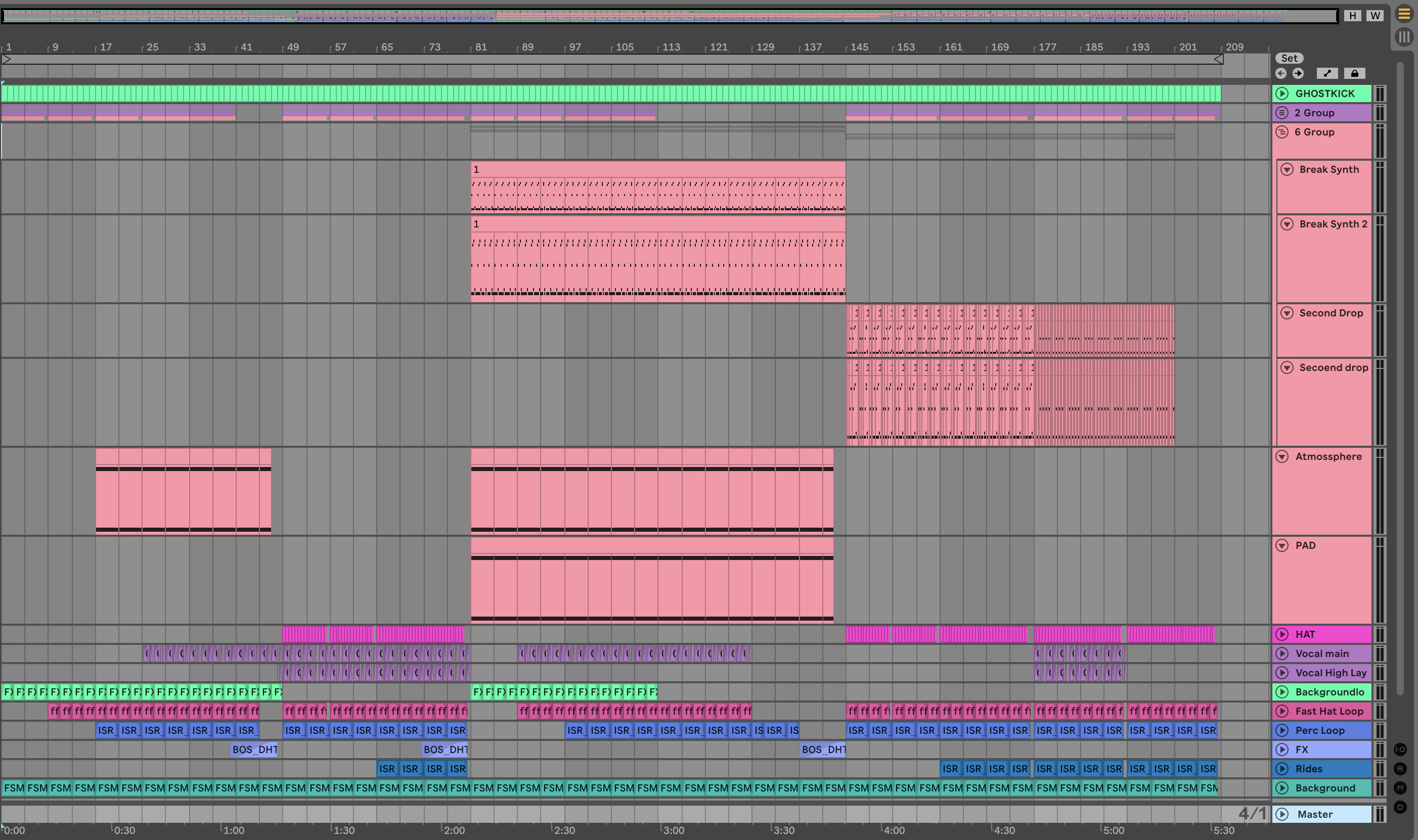The height and width of the screenshot is (840, 1418).
Task: Toggle automation mode with the line-and-dots icon
Action: click(1327, 74)
